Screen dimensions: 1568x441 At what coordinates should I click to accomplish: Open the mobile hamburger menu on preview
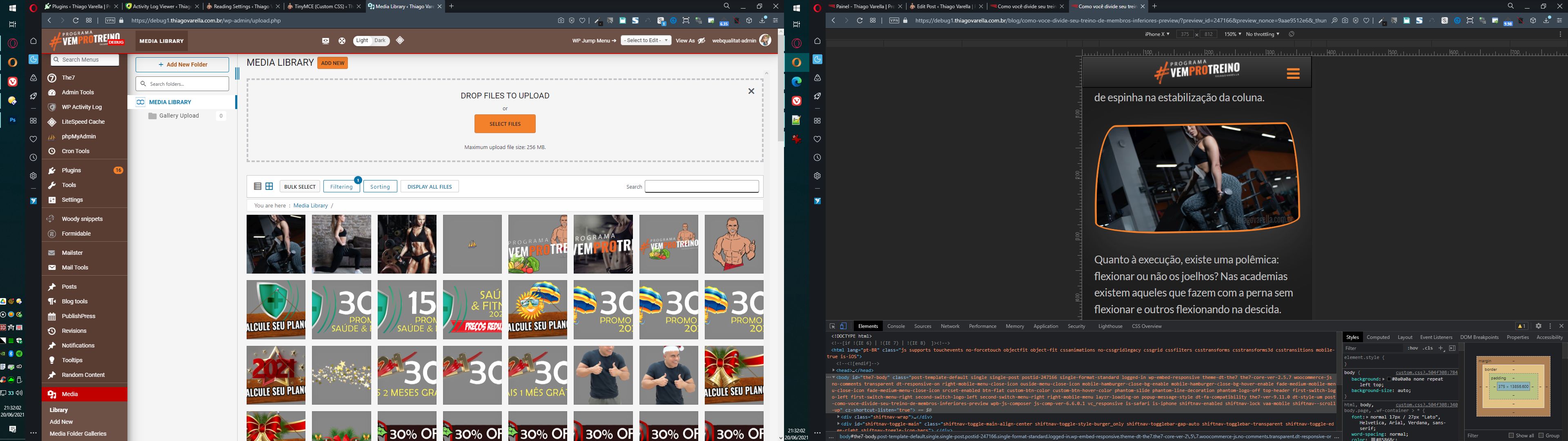[1294, 73]
